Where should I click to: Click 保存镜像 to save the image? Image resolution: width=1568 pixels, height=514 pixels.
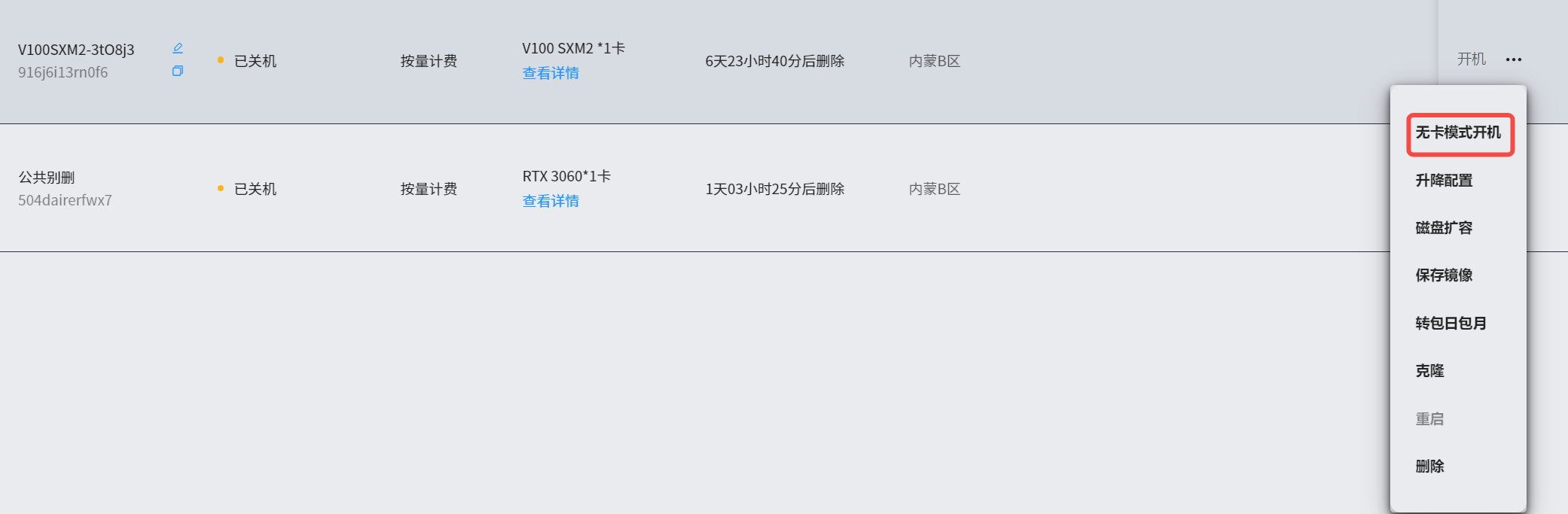[1444, 275]
